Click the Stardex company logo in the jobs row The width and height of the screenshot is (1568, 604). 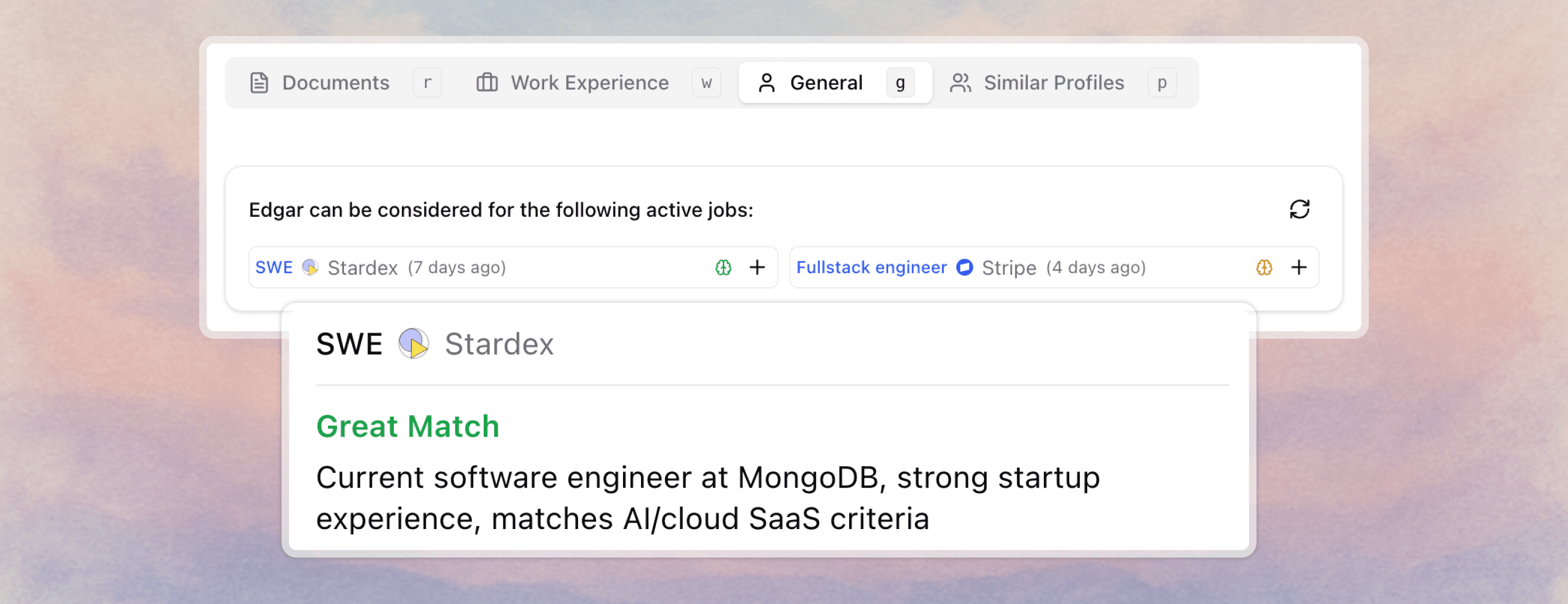pos(311,267)
